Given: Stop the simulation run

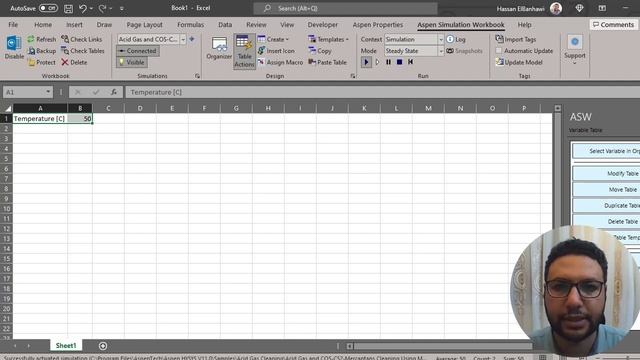Looking at the screenshot, I should coord(400,62).
